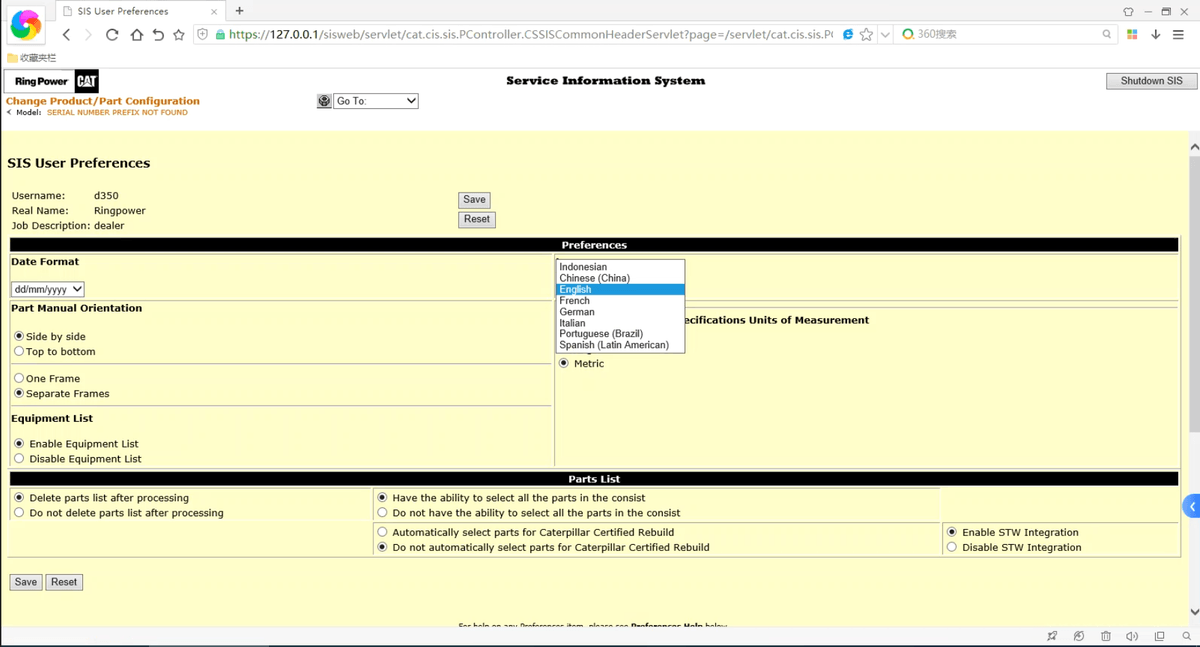Open the browser hamburger menu icon
Image resolution: width=1200 pixels, height=647 pixels.
click(x=1178, y=34)
